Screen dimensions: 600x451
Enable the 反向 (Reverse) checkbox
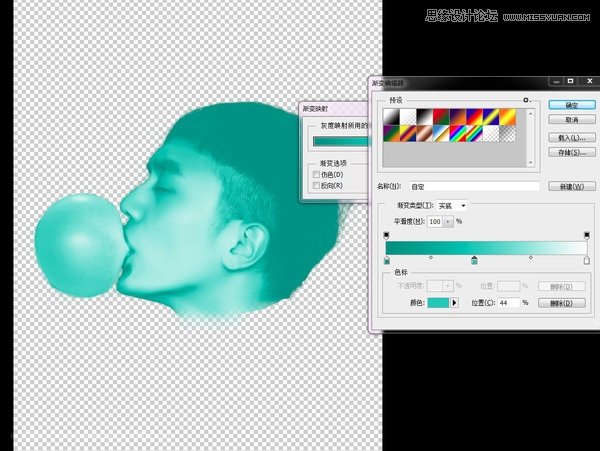coord(317,185)
